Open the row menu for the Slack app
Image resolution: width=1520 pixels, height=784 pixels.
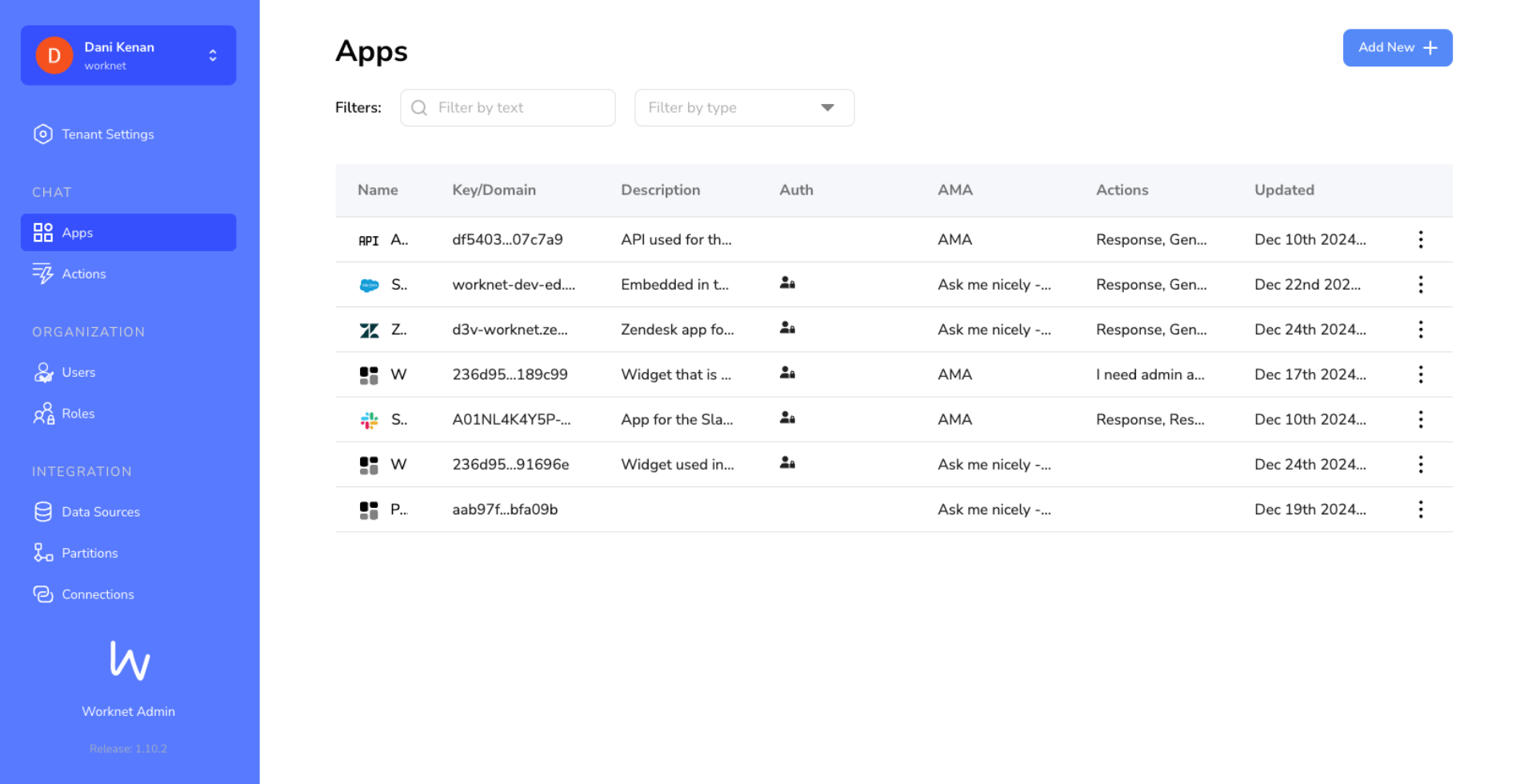pyautogui.click(x=1420, y=419)
